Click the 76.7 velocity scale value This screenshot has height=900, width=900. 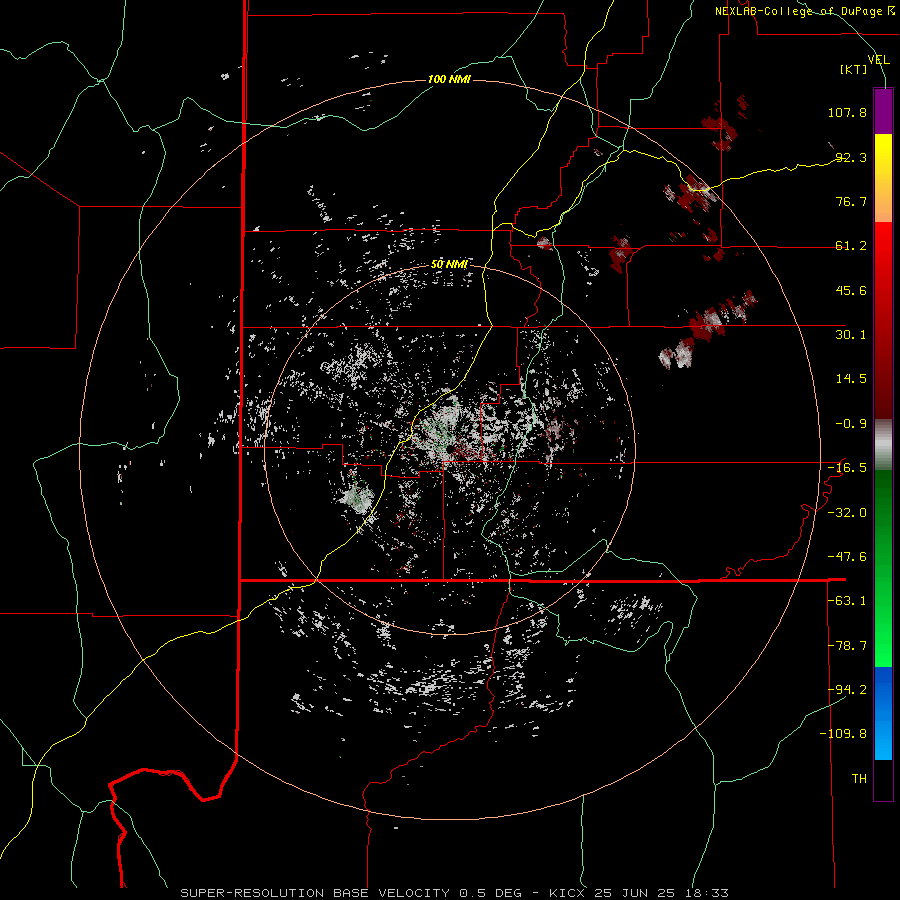tap(851, 201)
